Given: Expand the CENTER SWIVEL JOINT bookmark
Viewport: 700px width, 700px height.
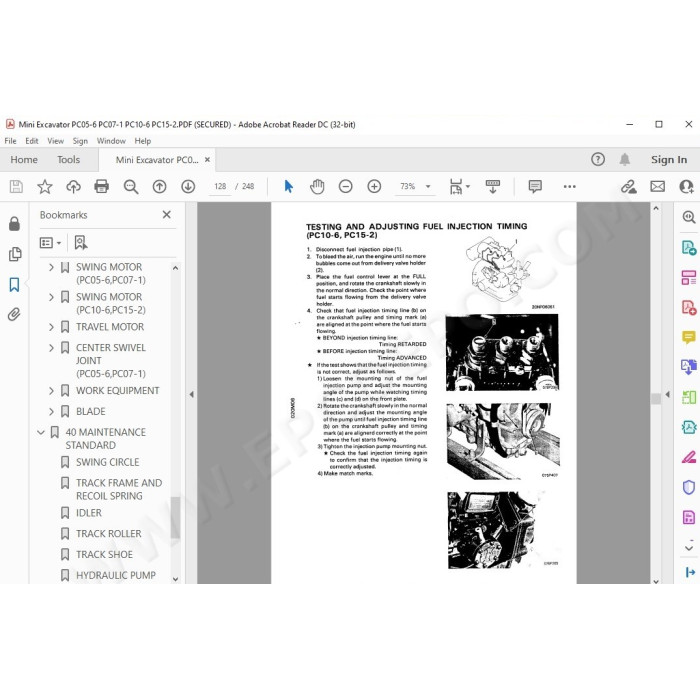Looking at the screenshot, I should point(51,348).
